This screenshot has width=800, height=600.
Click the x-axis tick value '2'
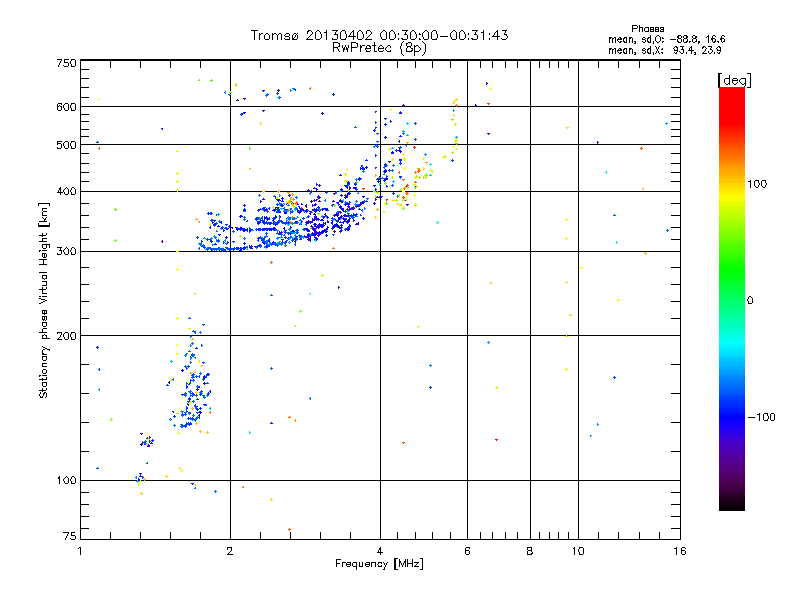point(230,551)
